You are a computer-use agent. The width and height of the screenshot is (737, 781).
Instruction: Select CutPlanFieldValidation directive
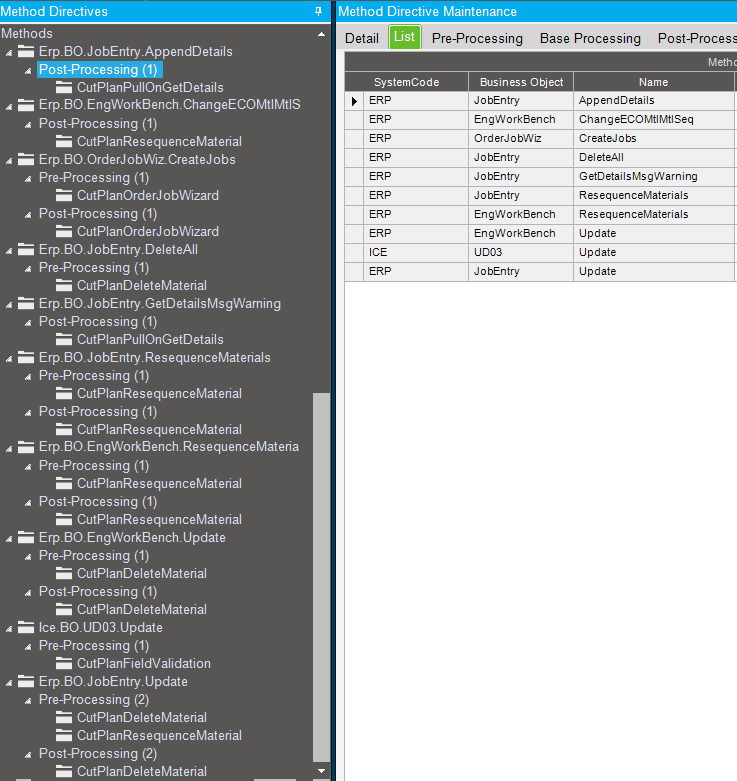143,663
